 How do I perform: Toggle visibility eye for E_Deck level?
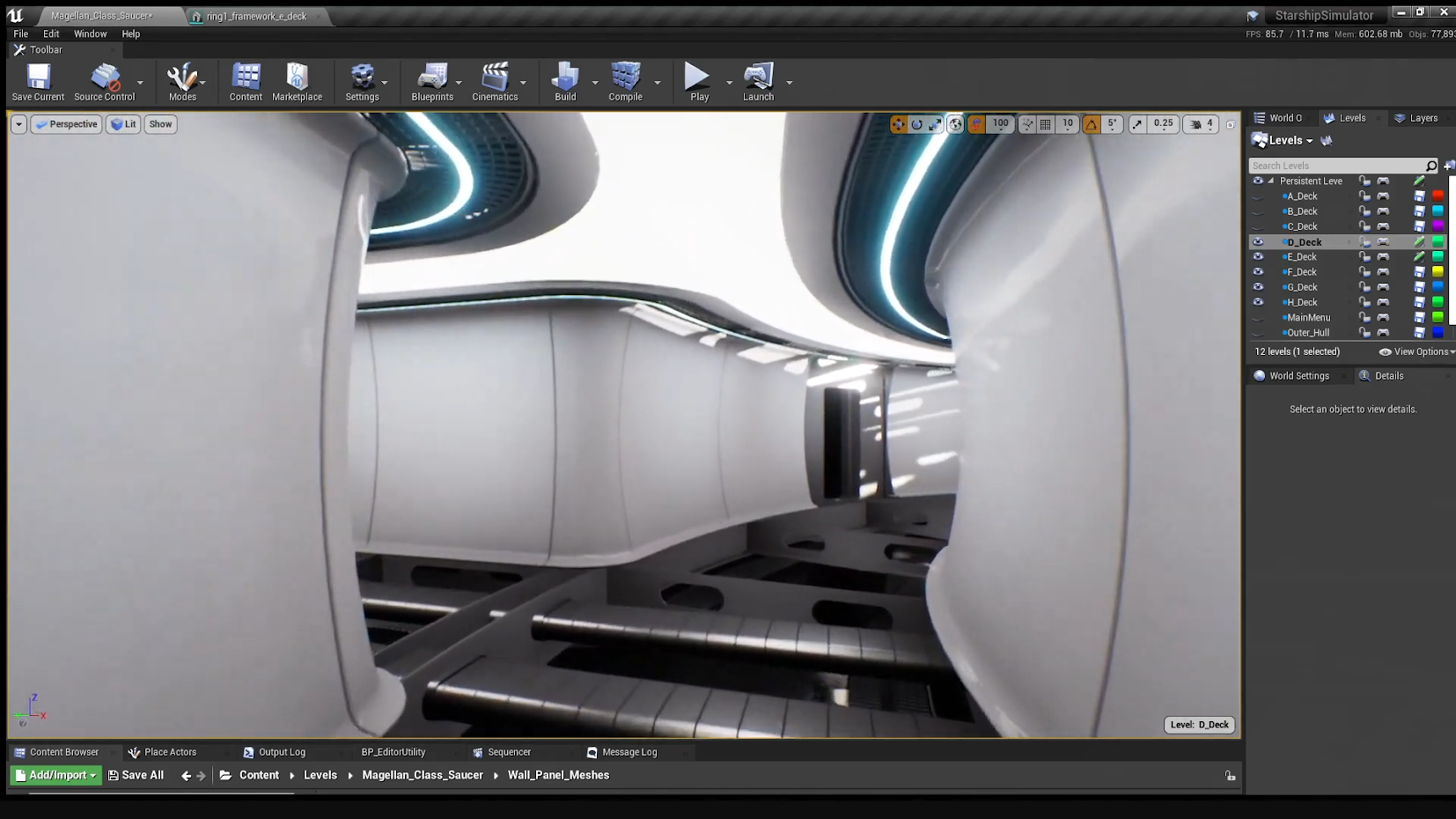(1258, 257)
